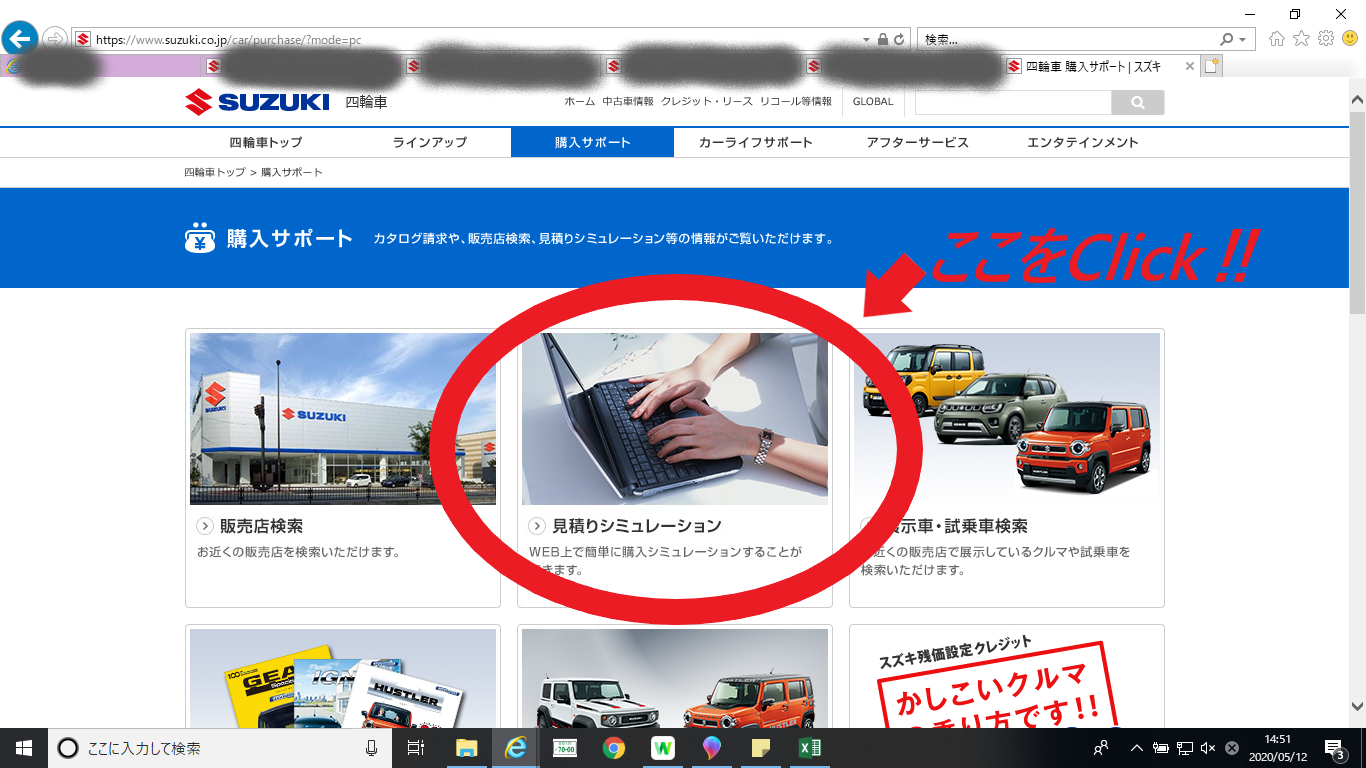Open the notification center icon
Image resolution: width=1366 pixels, height=768 pixels.
click(x=1333, y=748)
